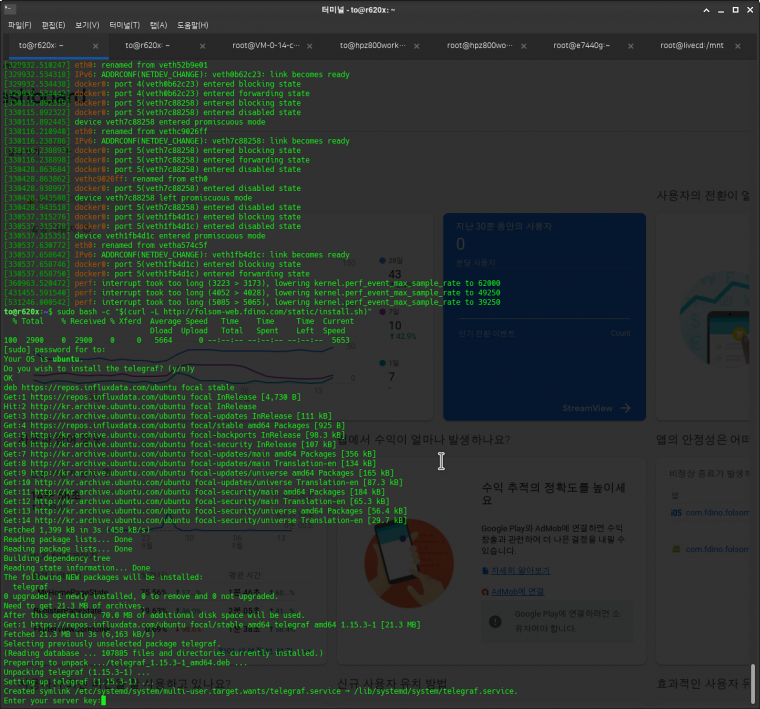The width and height of the screenshot is (760, 709).
Task: Open the 보기(V) menu
Action: click(x=87, y=25)
